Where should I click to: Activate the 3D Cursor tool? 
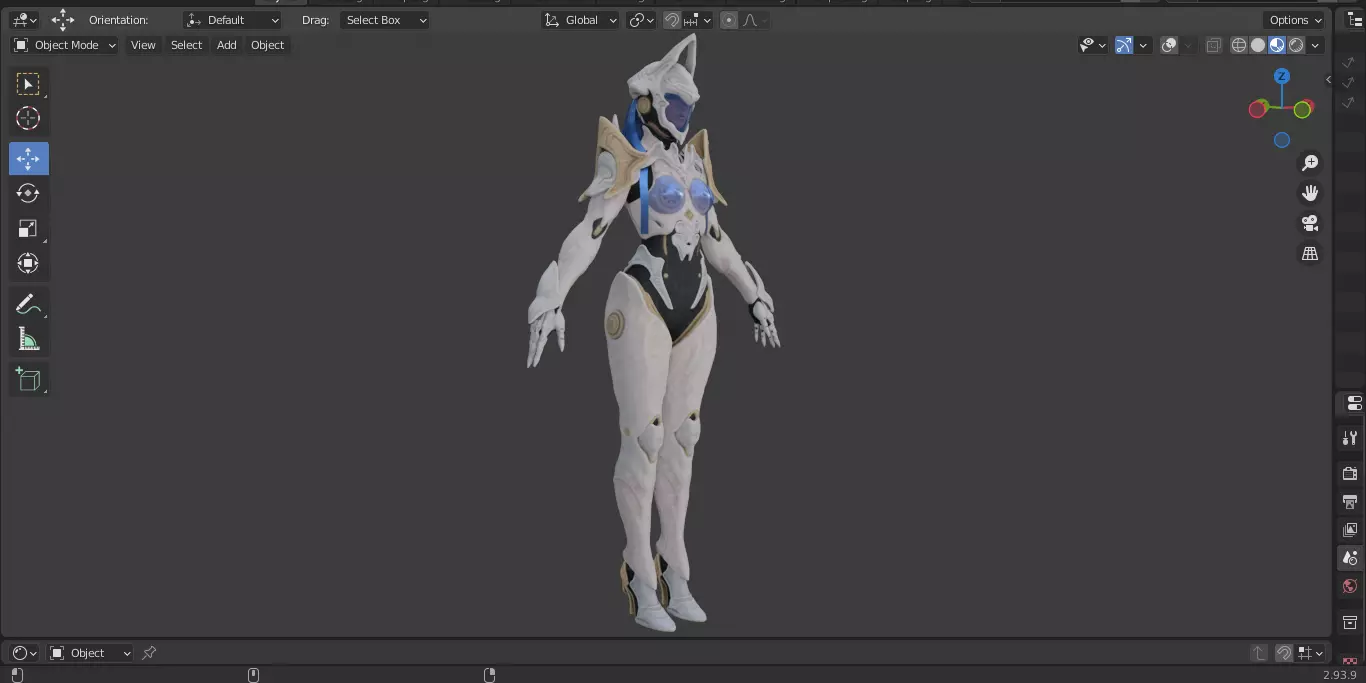click(28, 118)
